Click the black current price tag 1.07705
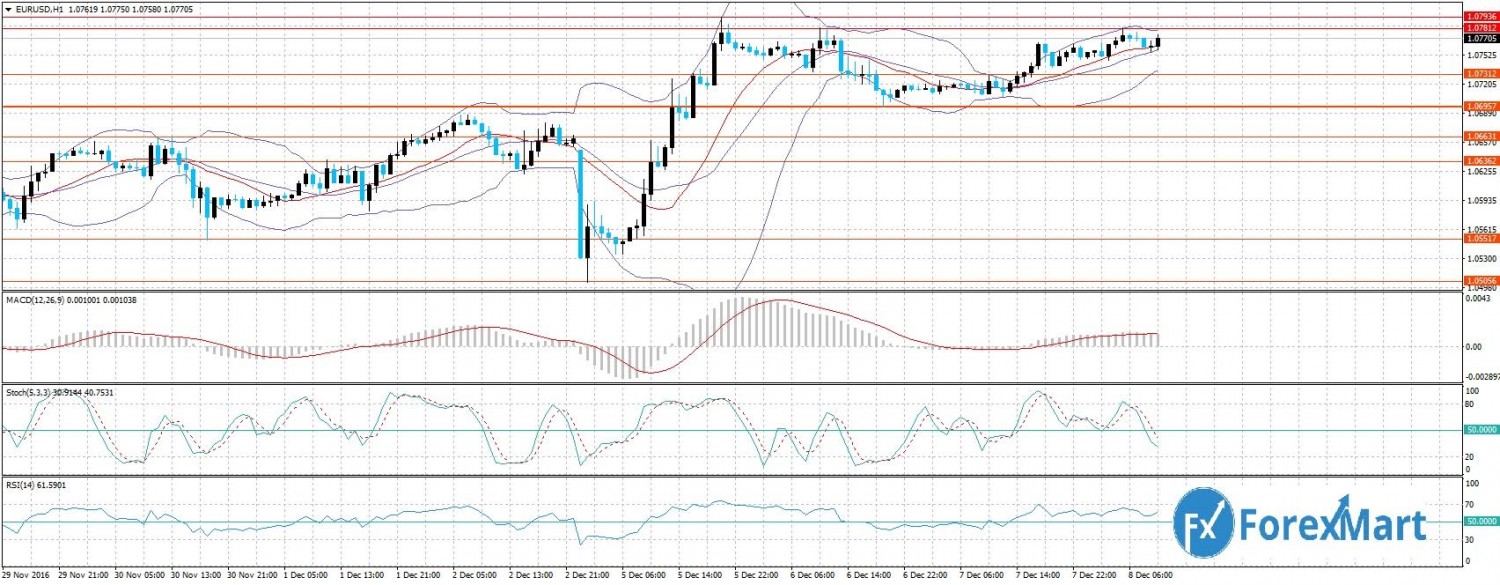This screenshot has width=1500, height=585. point(1480,38)
